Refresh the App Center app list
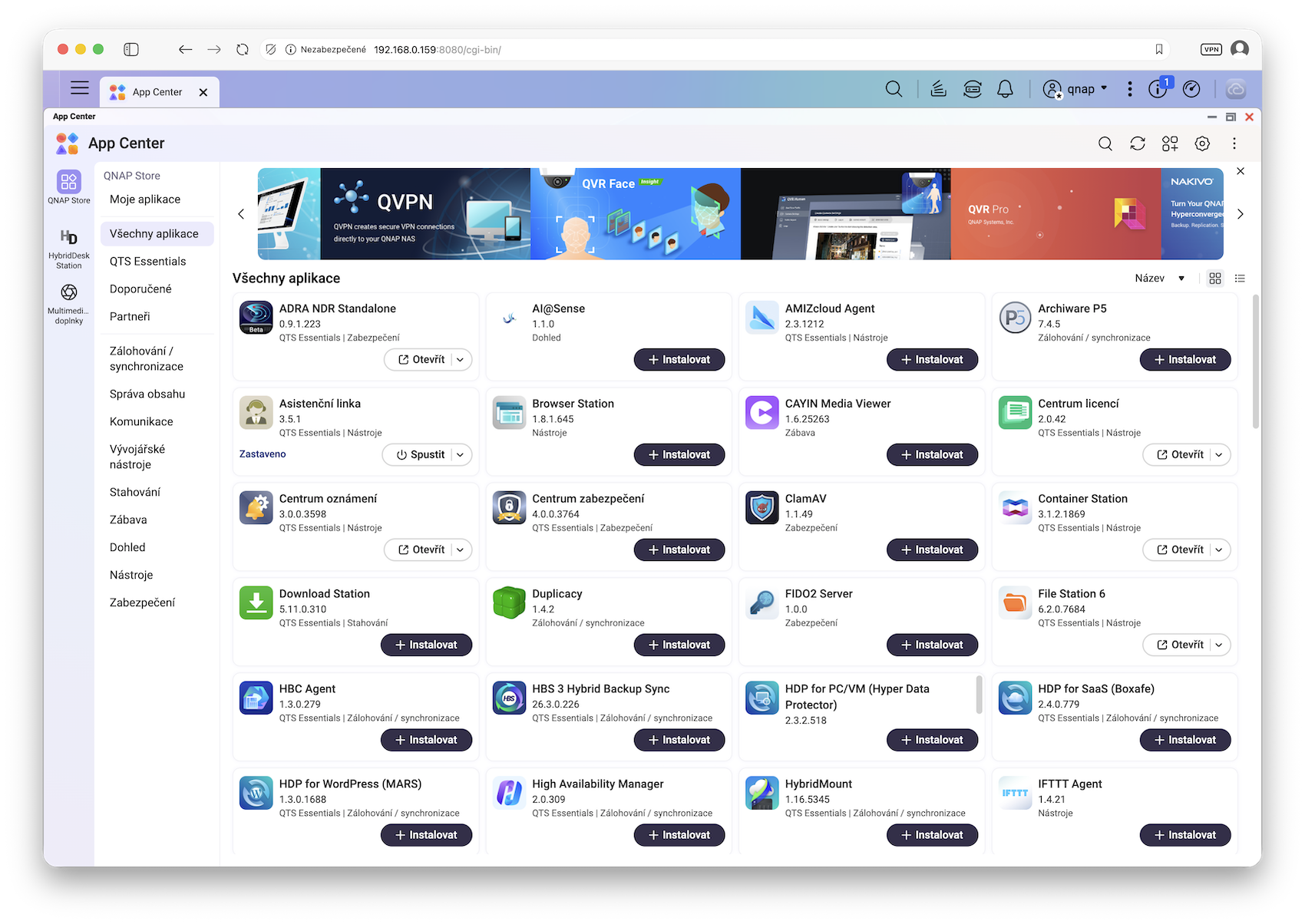Image resolution: width=1305 pixels, height=924 pixels. [1137, 144]
